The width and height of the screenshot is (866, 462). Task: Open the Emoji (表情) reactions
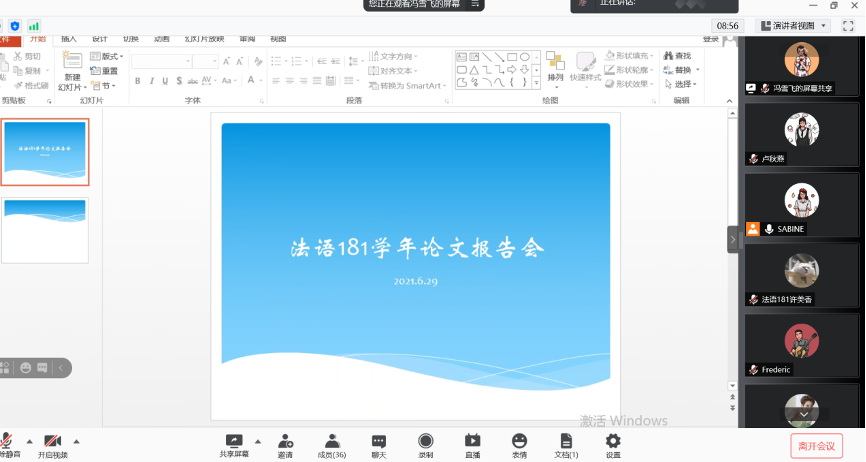point(519,441)
